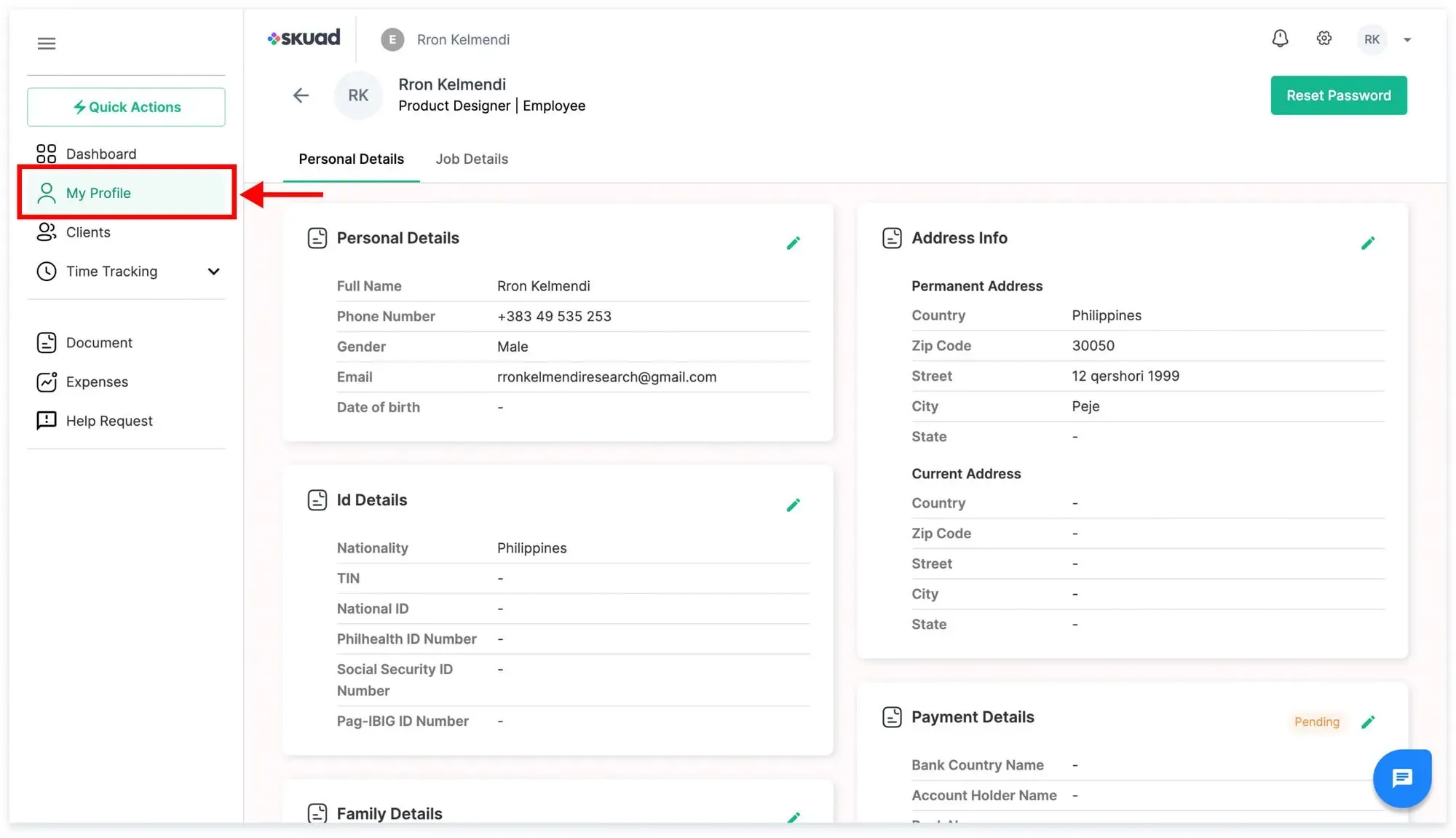The height and width of the screenshot is (838, 1456).
Task: Click the notification bell icon
Action: coord(1280,39)
